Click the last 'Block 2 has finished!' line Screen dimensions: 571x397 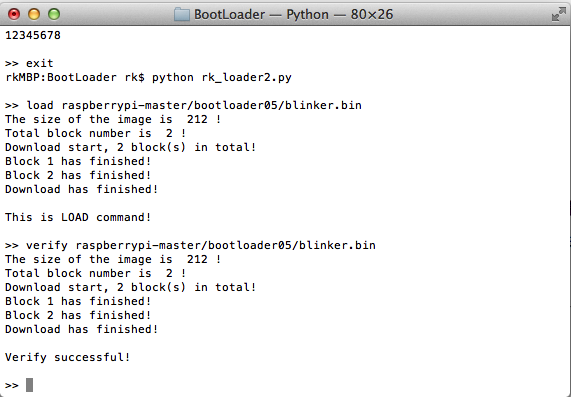coord(78,315)
